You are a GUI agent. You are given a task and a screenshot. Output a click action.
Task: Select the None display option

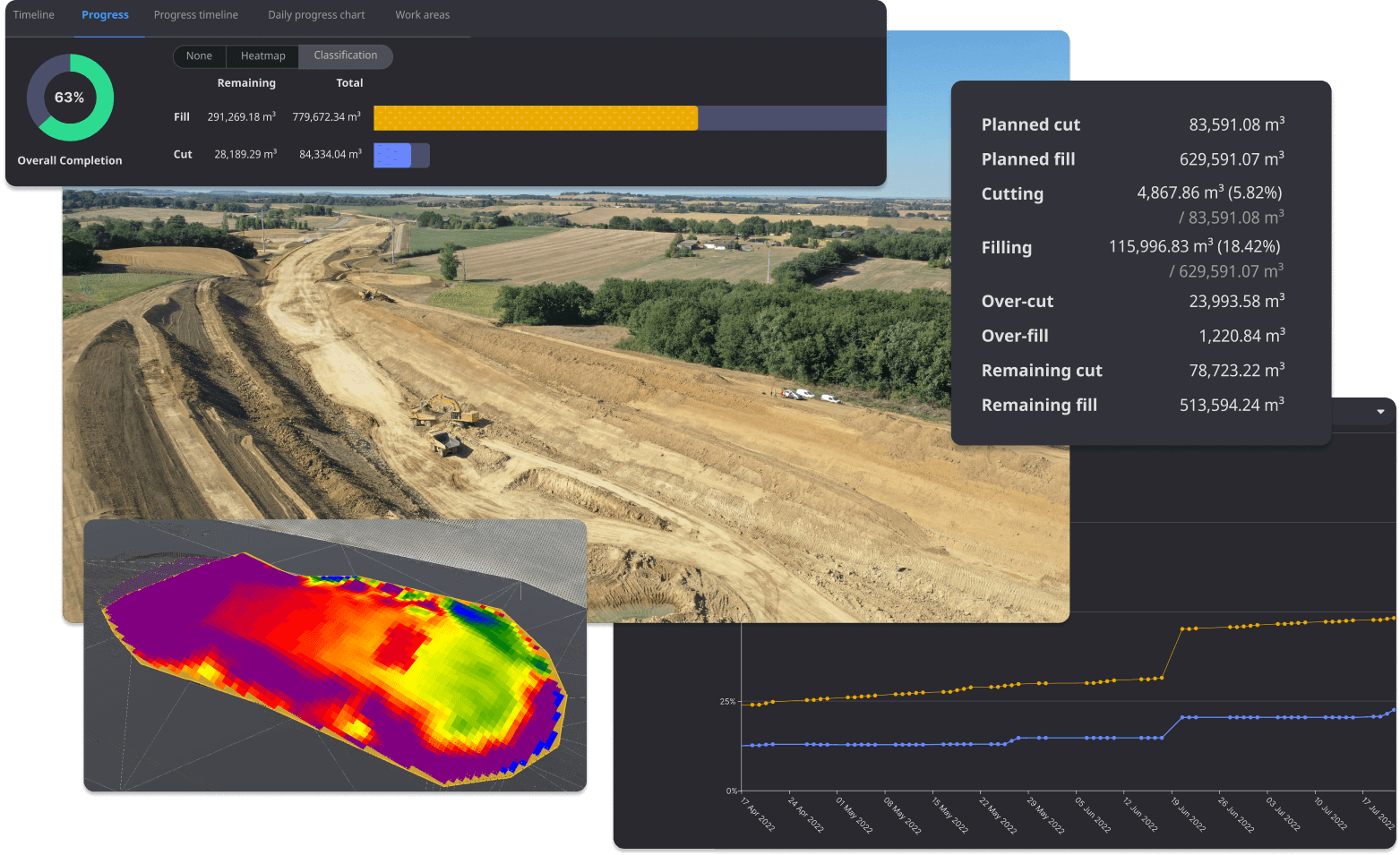point(199,56)
